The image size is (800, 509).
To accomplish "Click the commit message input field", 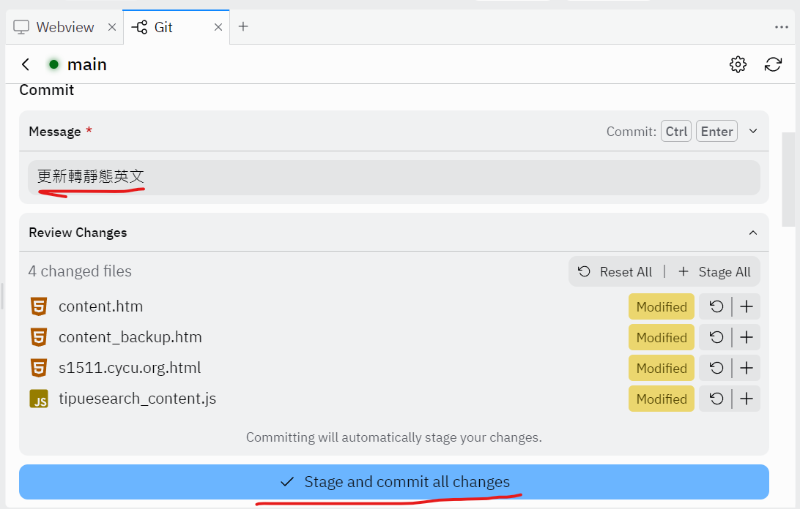I will pos(394,177).
